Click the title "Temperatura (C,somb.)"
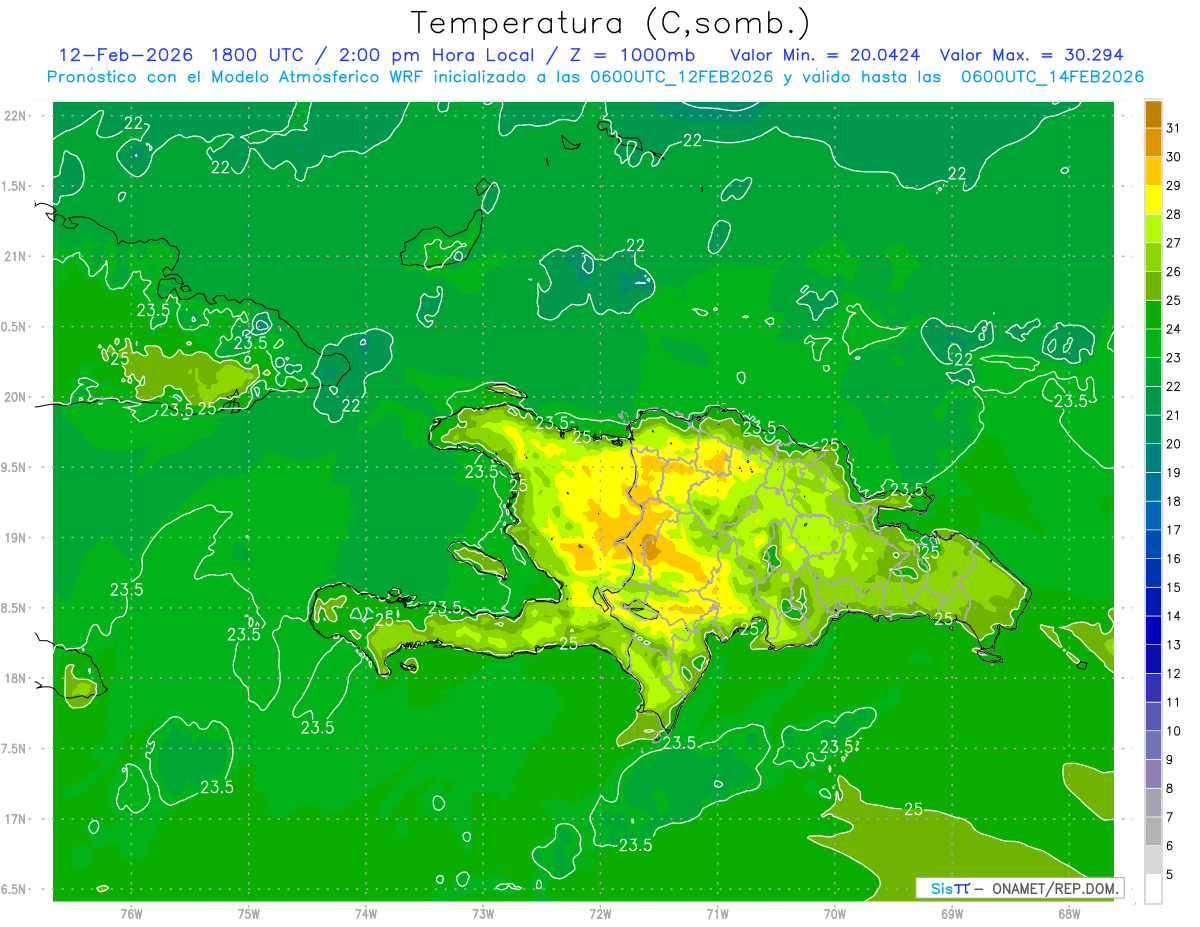This screenshot has height=927, width=1200. point(611,23)
